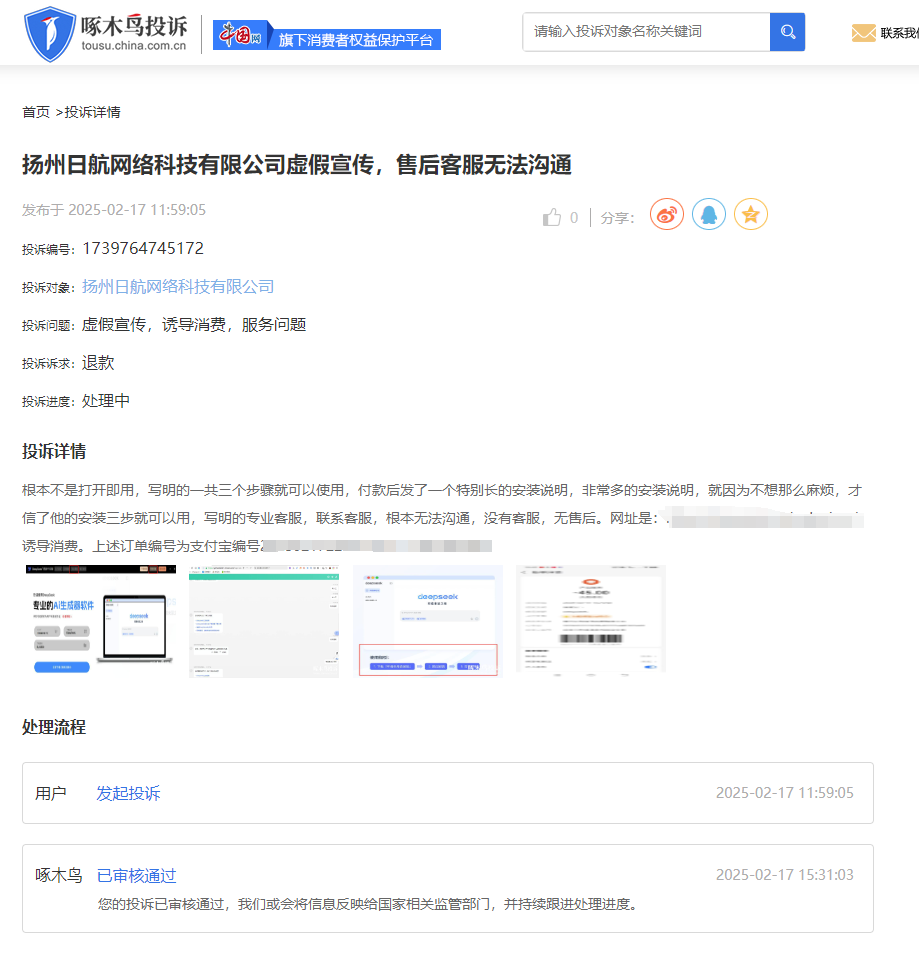Open 扬州日航网络科技有限公司 company link
The height and width of the screenshot is (956, 919).
(x=178, y=287)
